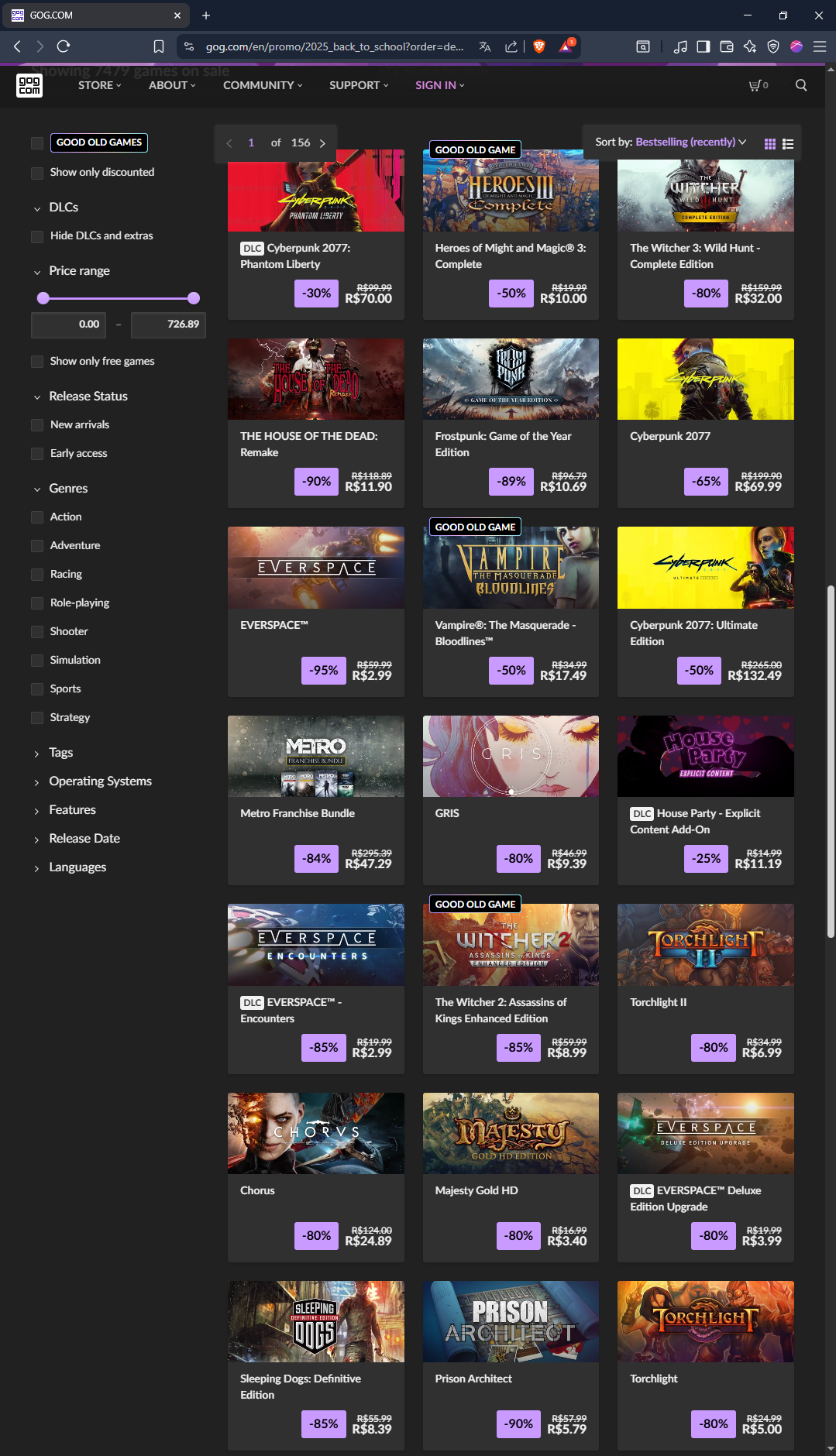
Task: Enable Show only discounted checkbox
Action: click(37, 173)
